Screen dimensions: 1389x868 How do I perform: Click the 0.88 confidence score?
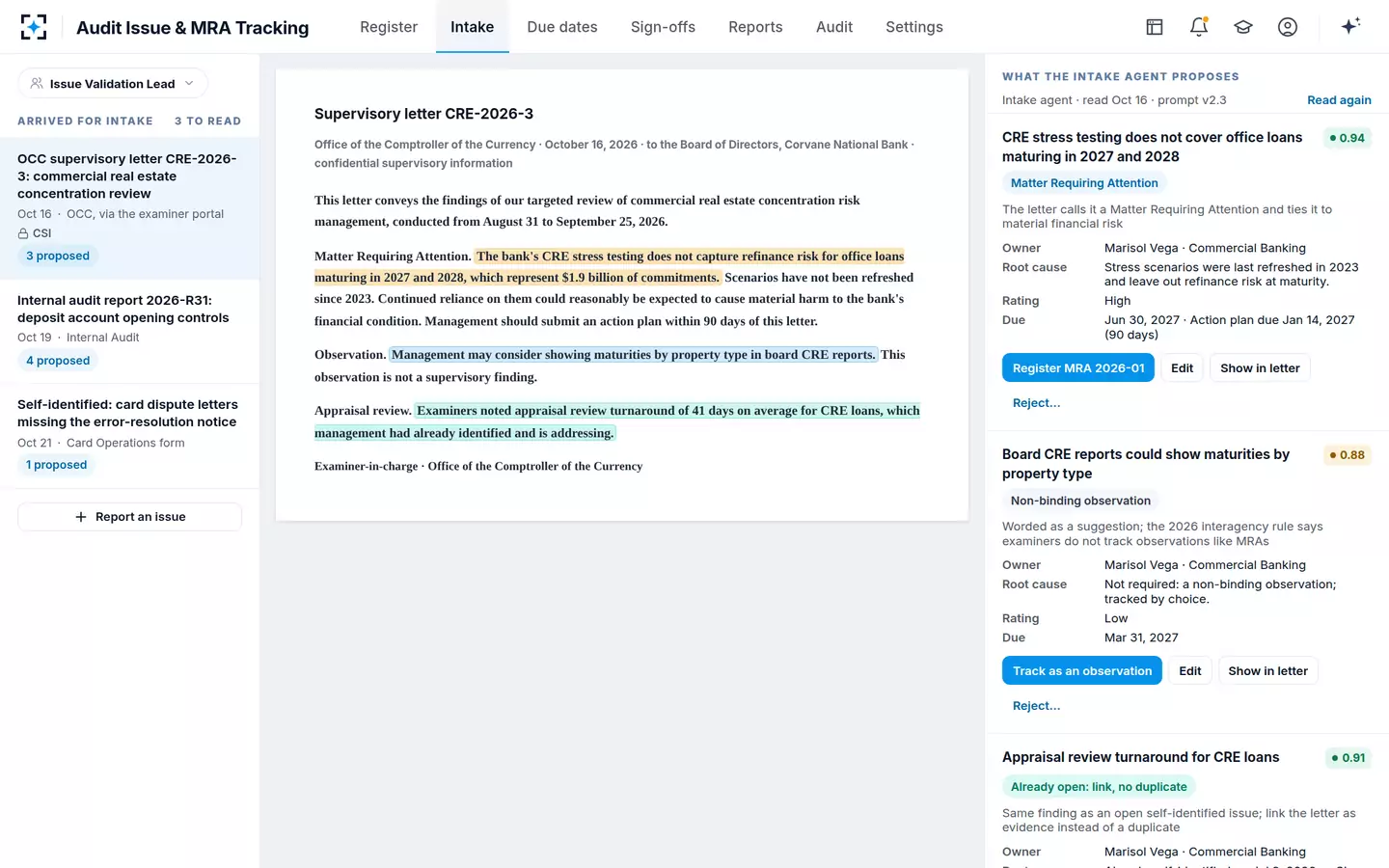click(1348, 455)
